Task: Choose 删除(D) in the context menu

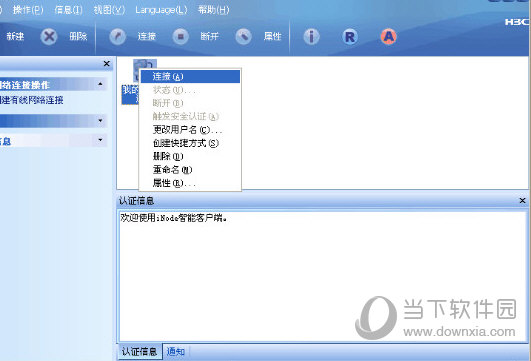Action: (190, 156)
